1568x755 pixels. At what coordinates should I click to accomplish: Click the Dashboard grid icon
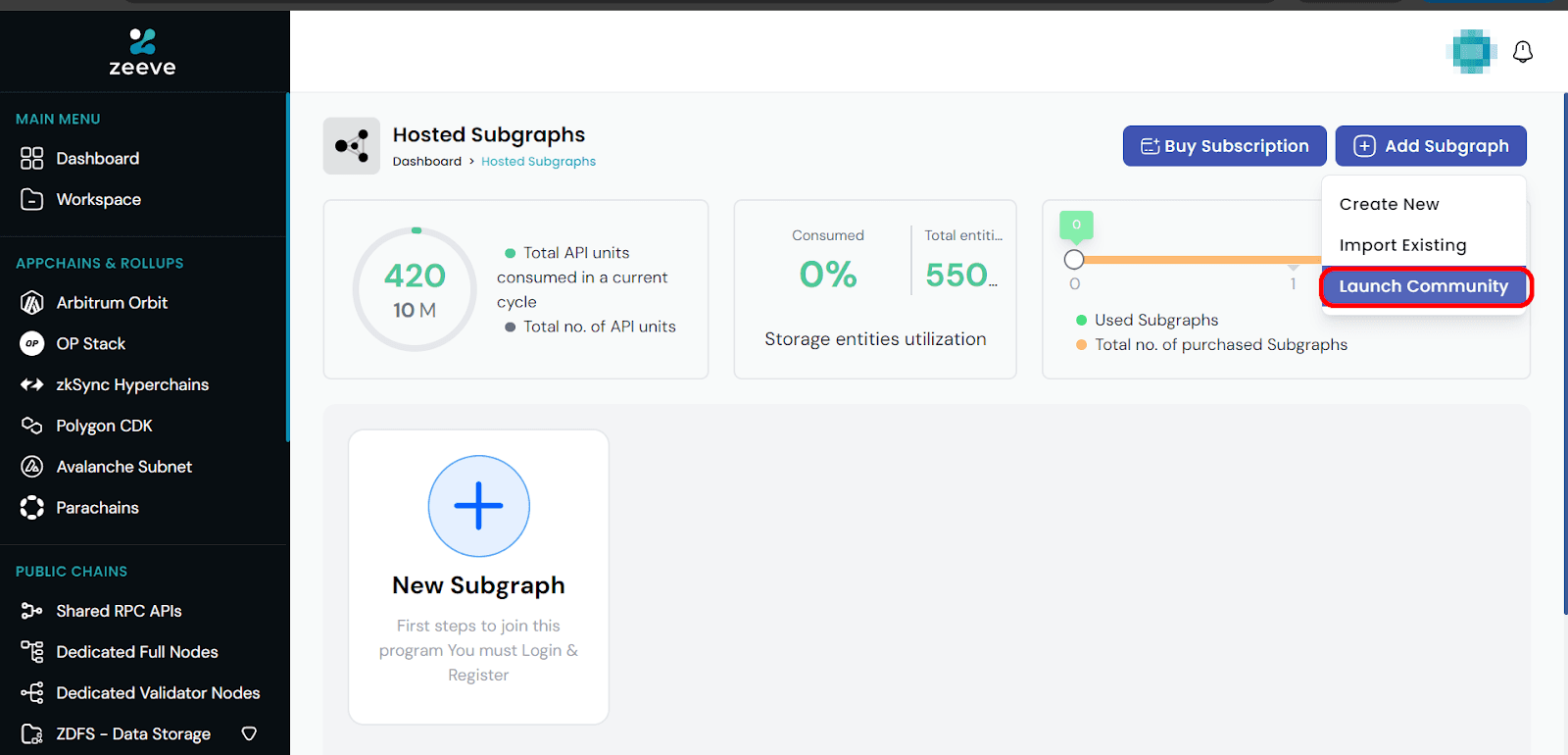click(31, 159)
